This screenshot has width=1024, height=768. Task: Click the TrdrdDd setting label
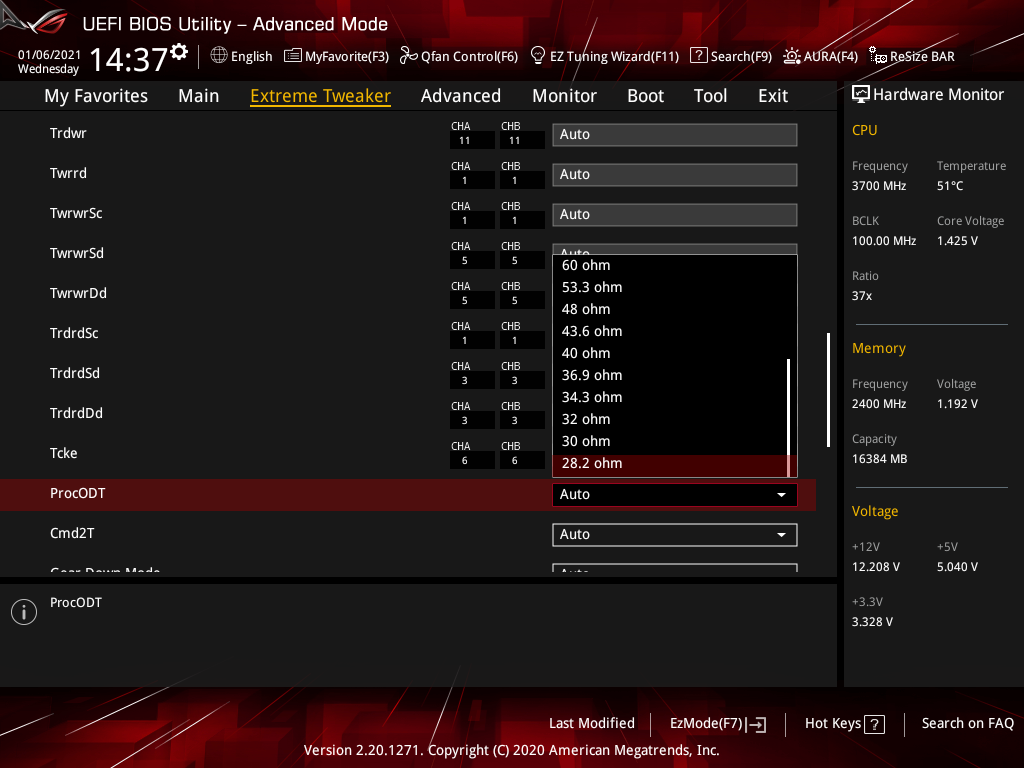[76, 413]
